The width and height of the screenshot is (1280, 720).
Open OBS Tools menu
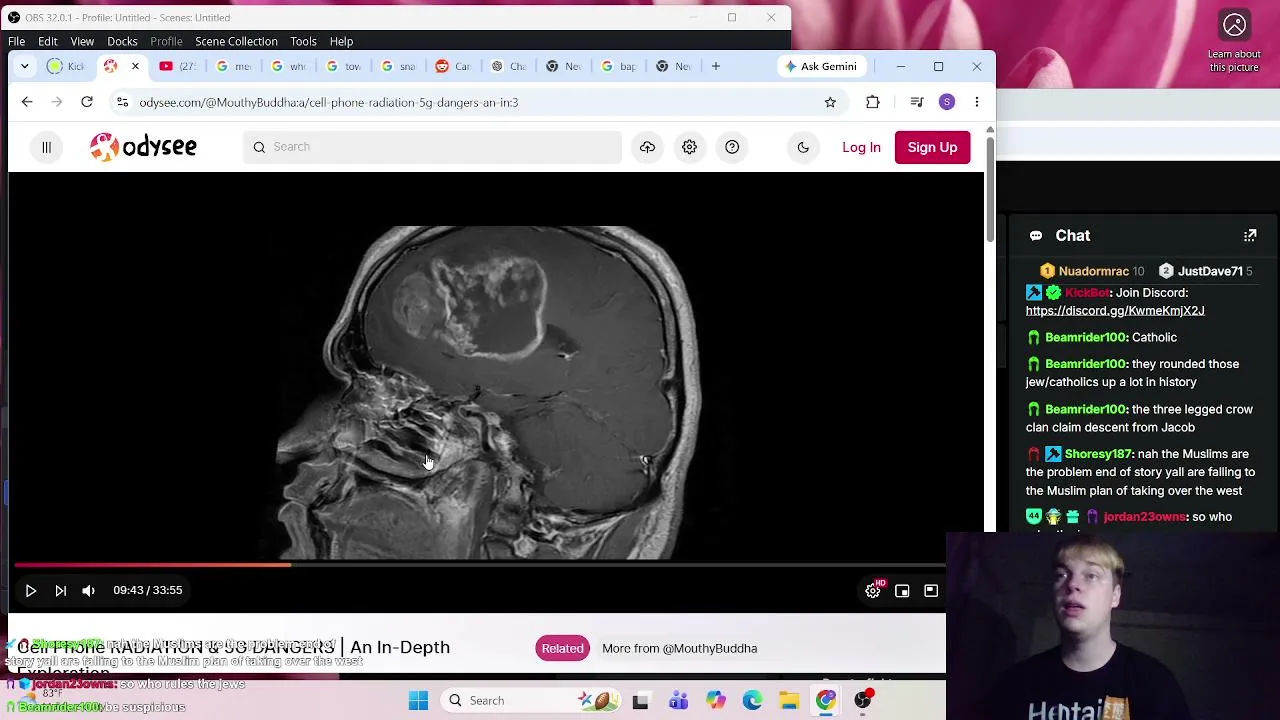pos(303,41)
